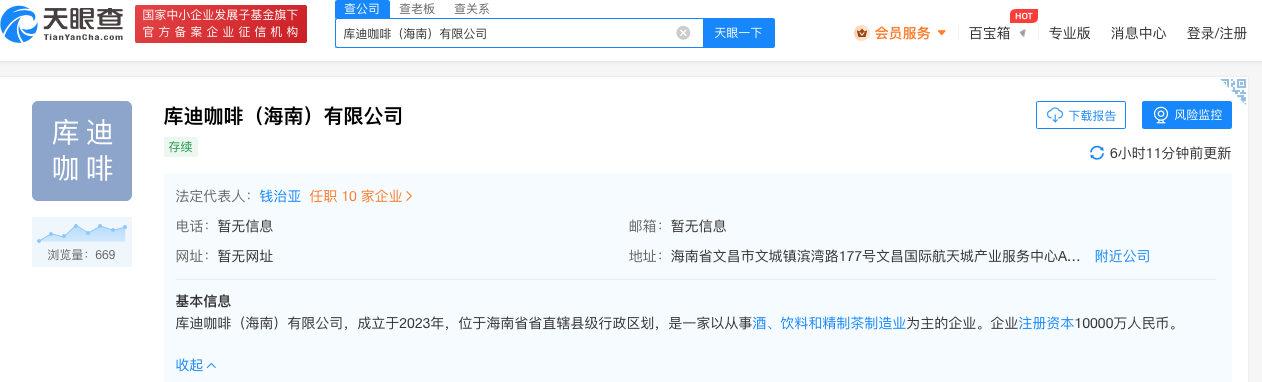Click the 风险监控 button
Image resolution: width=1262 pixels, height=382 pixels.
(x=1187, y=115)
